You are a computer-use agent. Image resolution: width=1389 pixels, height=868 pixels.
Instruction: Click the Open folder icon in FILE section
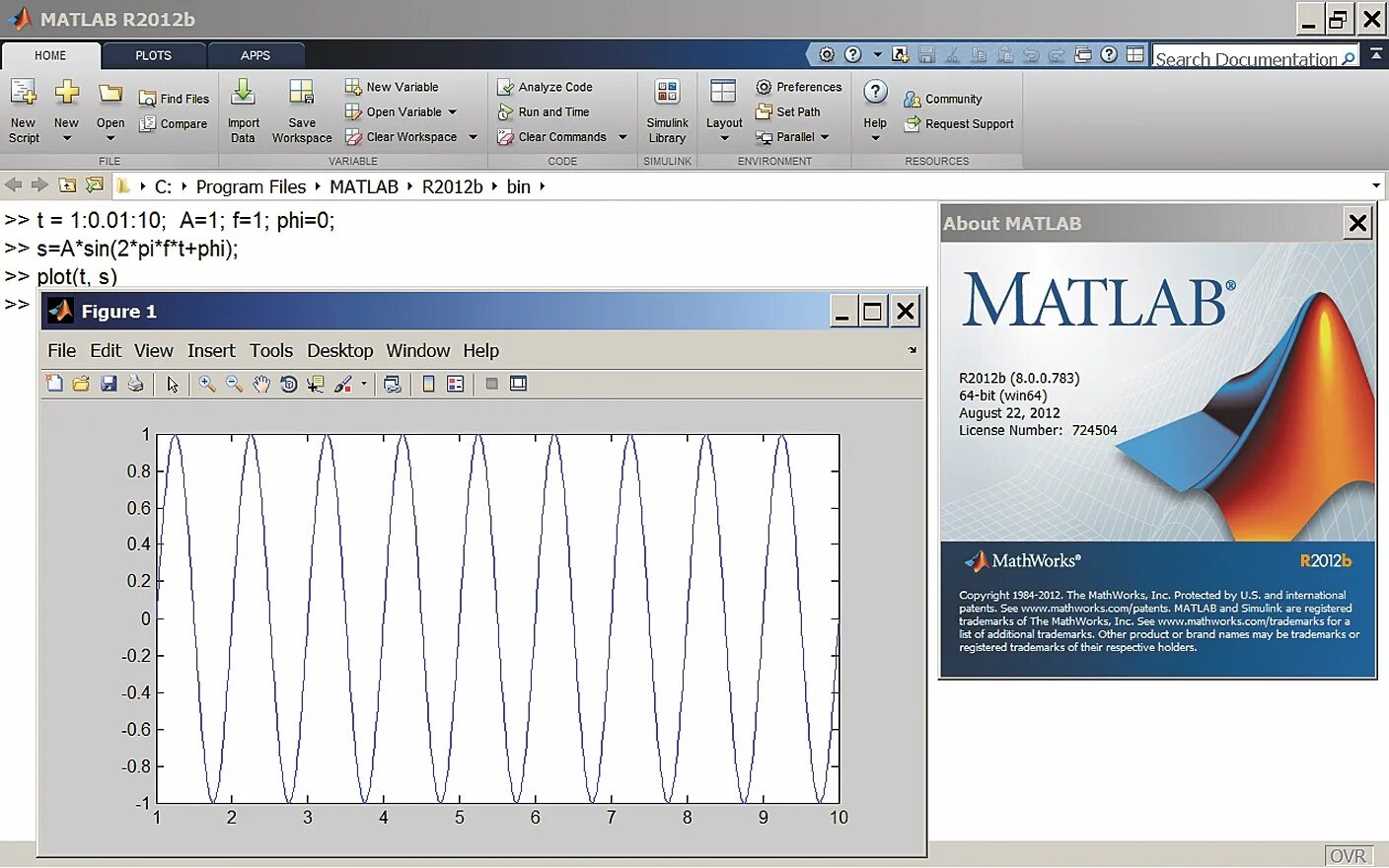coord(110,94)
